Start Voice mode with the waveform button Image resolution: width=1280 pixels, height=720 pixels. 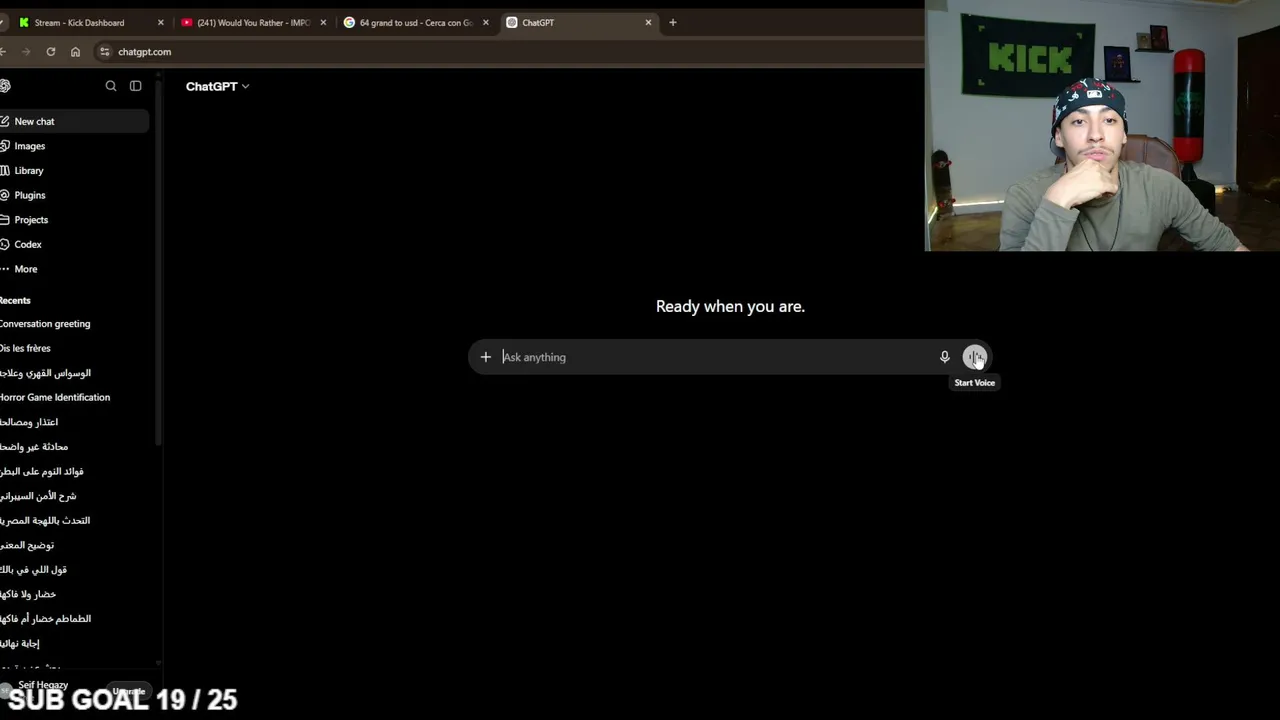point(975,357)
